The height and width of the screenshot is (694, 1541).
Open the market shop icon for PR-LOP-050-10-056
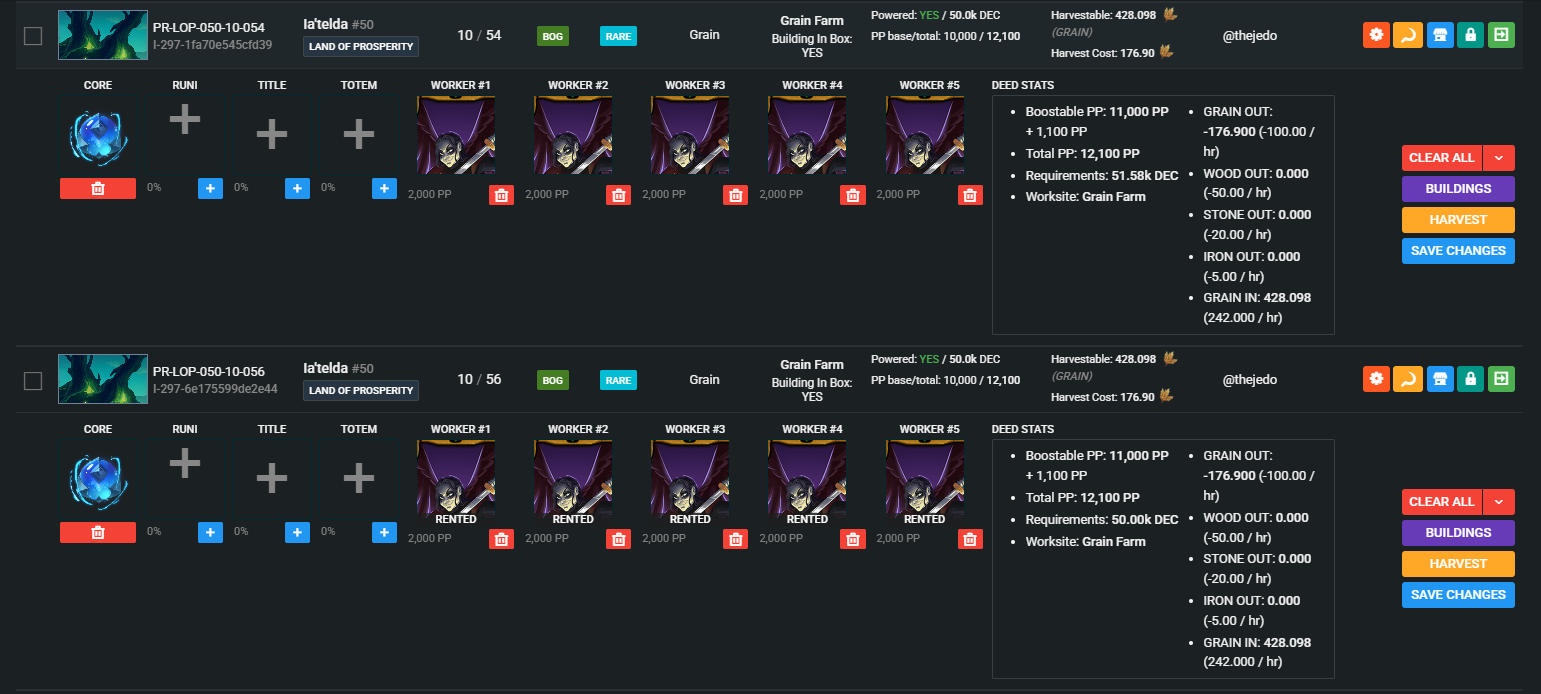pos(1439,379)
